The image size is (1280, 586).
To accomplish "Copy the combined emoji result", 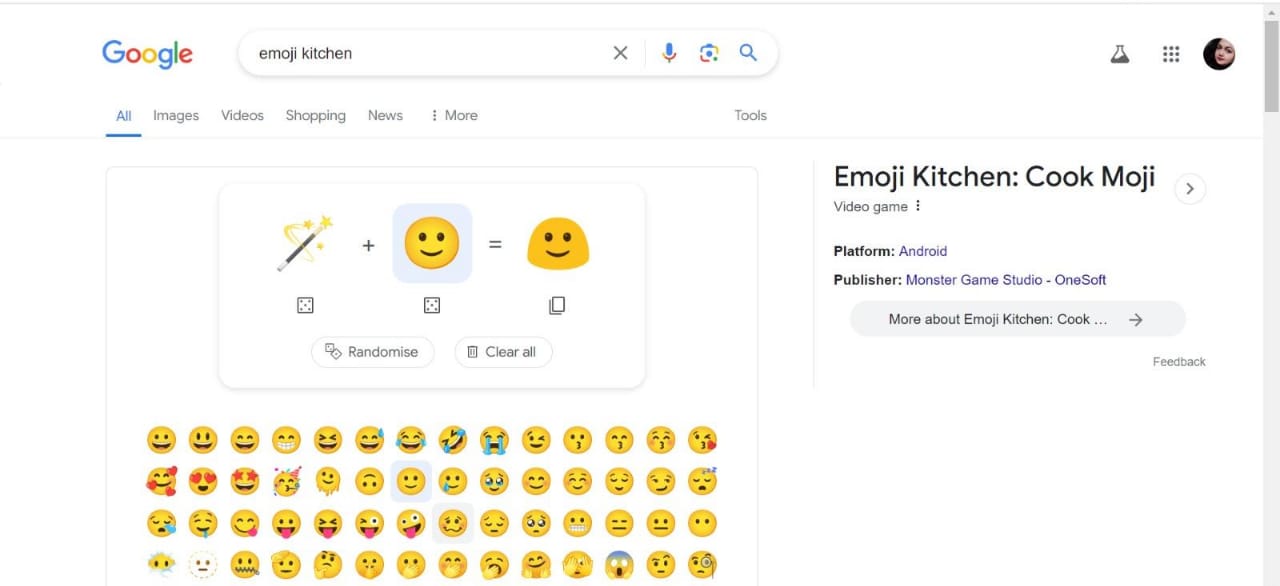I will pyautogui.click(x=557, y=305).
